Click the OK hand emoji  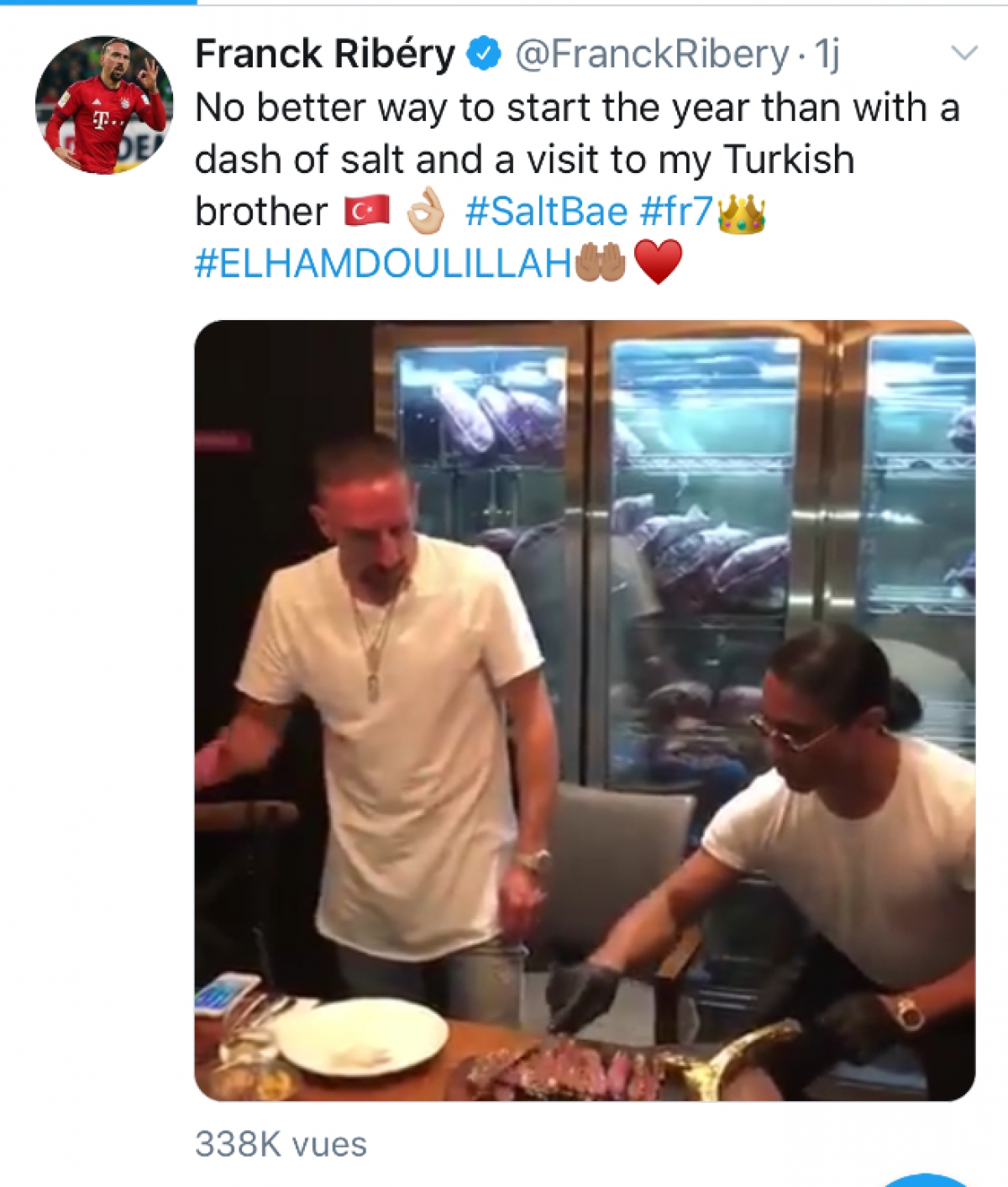point(426,210)
